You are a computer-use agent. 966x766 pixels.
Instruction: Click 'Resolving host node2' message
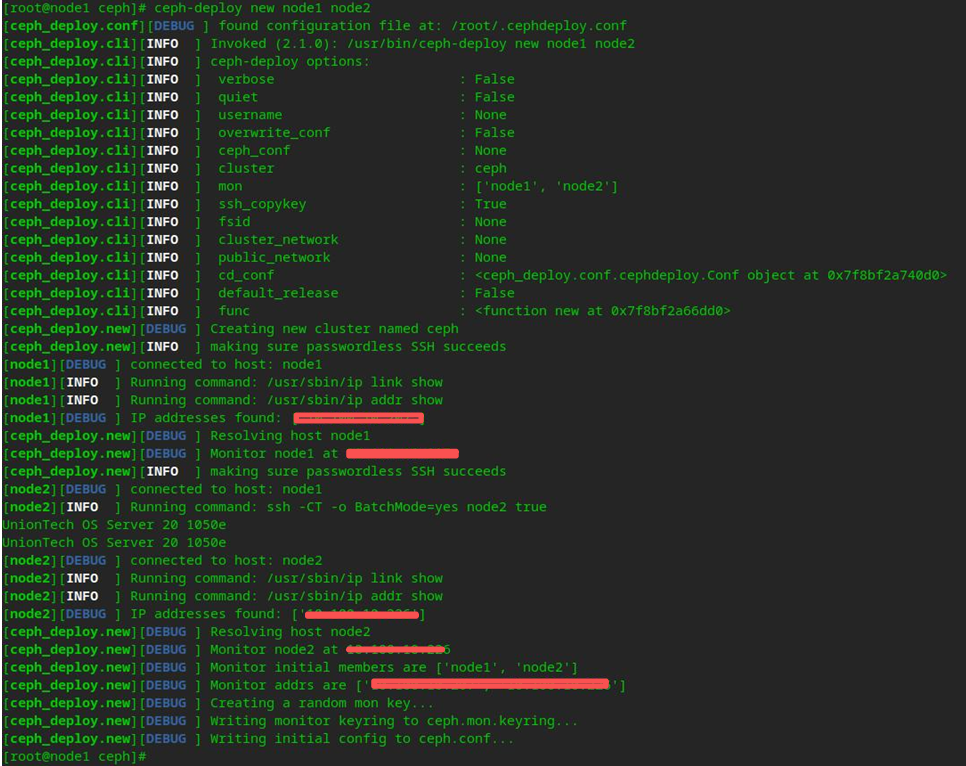[290, 632]
